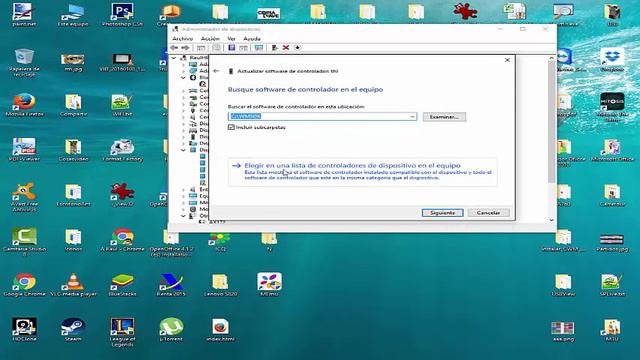Open the Renta 2015 desktop shortcut
The image size is (640, 360).
pos(171,284)
